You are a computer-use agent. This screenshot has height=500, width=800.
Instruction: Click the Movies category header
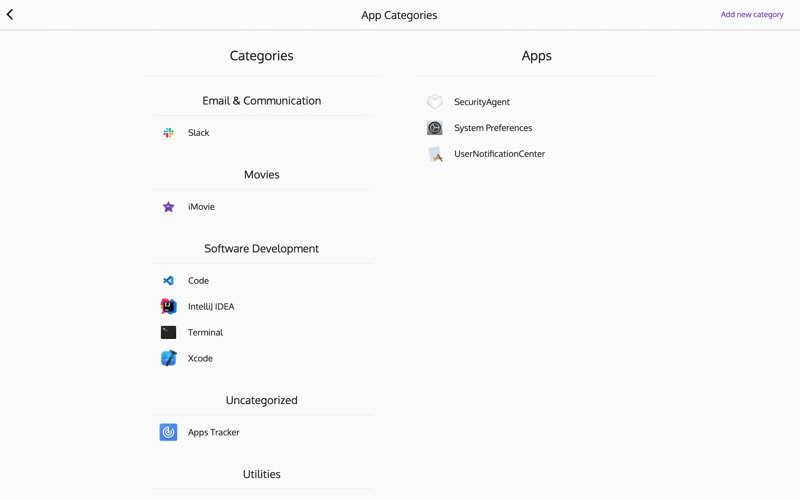(x=262, y=174)
